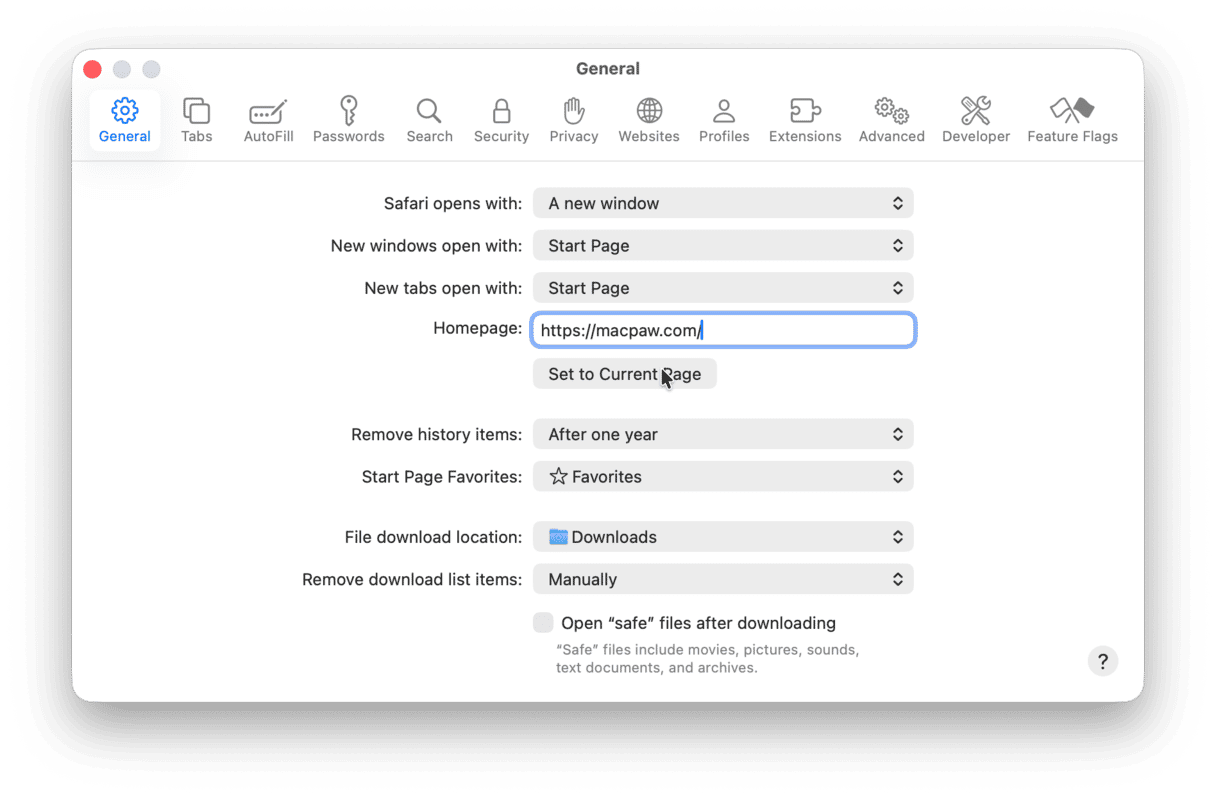1216x797 pixels.
Task: Open the Privacy hand icon
Action: click(573, 120)
